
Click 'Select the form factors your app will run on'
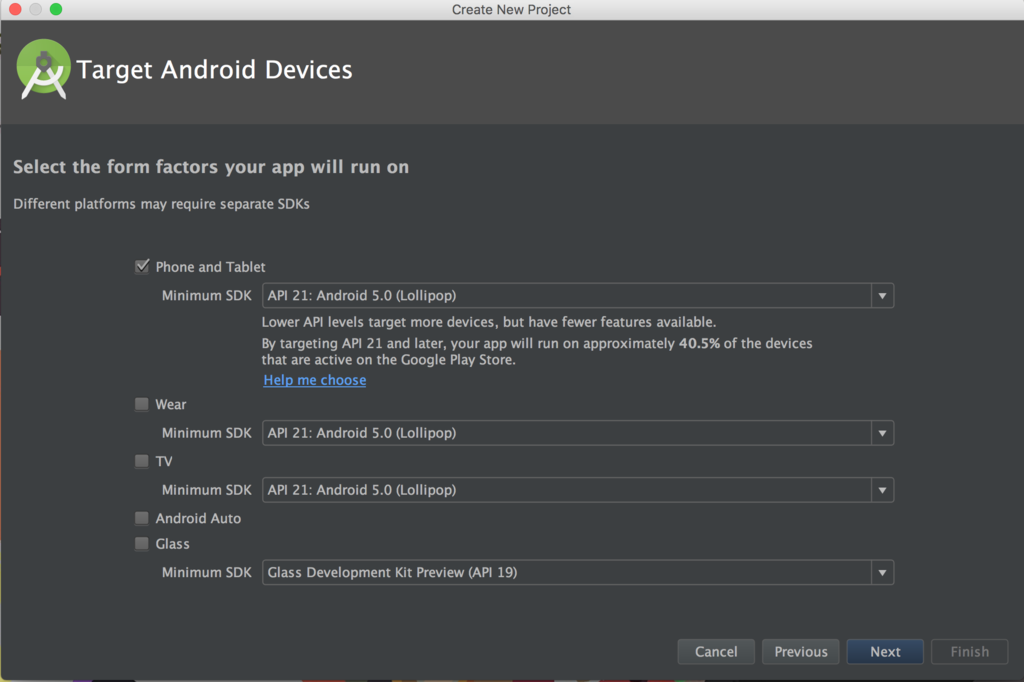[x=211, y=167]
